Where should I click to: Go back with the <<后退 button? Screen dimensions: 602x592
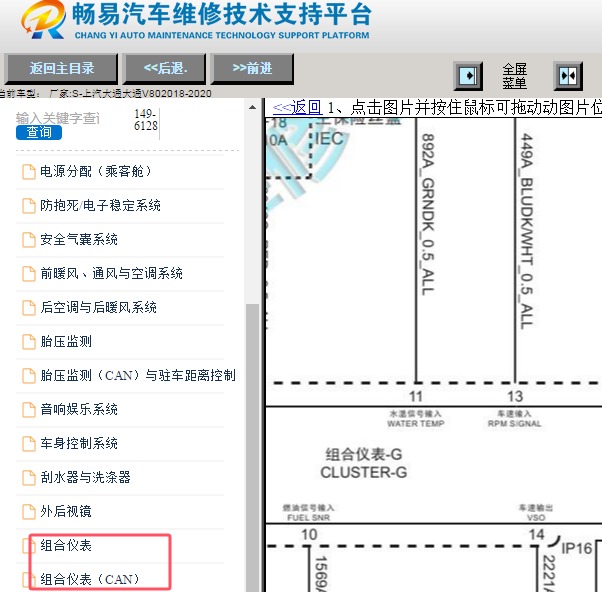(x=165, y=69)
